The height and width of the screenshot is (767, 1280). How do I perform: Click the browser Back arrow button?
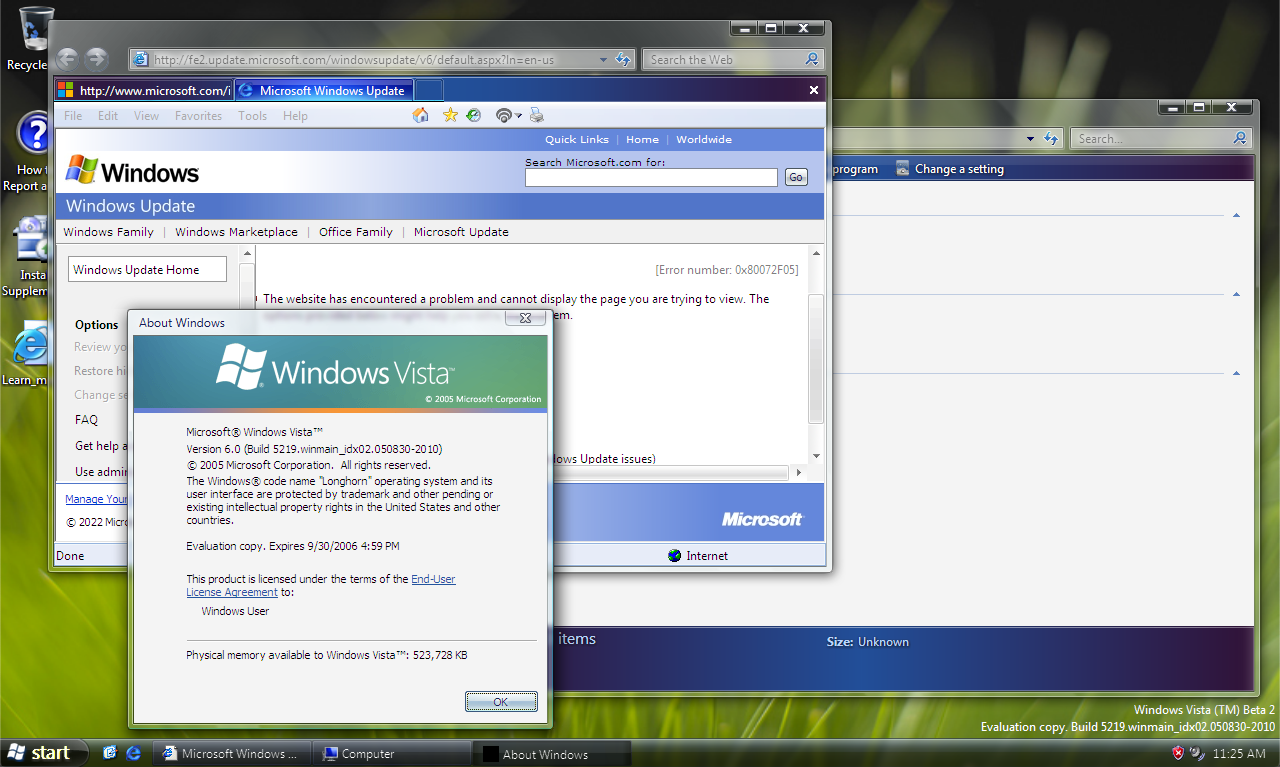point(68,59)
